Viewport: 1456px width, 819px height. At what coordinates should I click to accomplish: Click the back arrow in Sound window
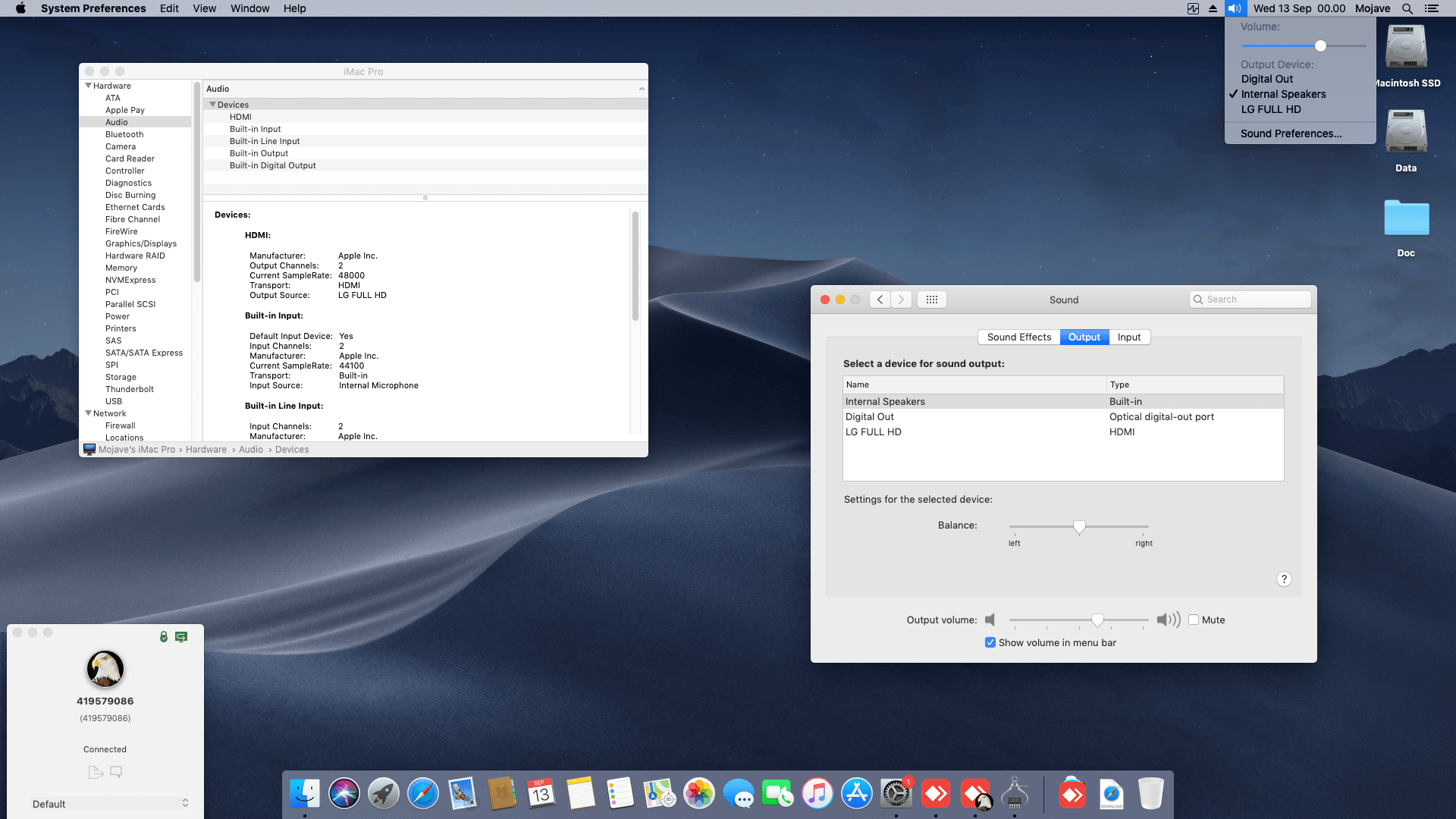880,300
